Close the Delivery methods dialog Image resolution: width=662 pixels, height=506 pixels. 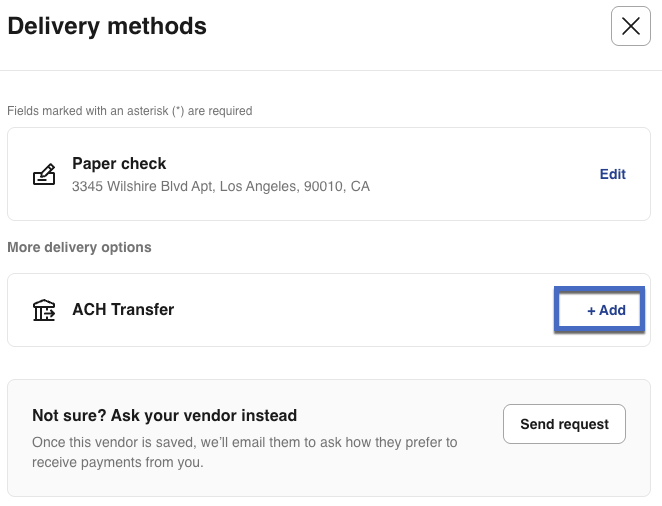pos(630,27)
